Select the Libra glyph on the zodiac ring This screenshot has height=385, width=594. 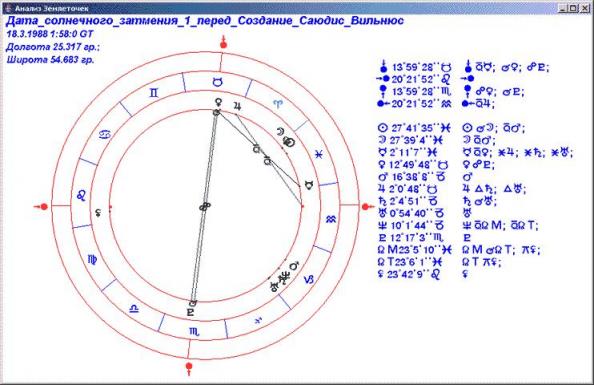tap(134, 308)
